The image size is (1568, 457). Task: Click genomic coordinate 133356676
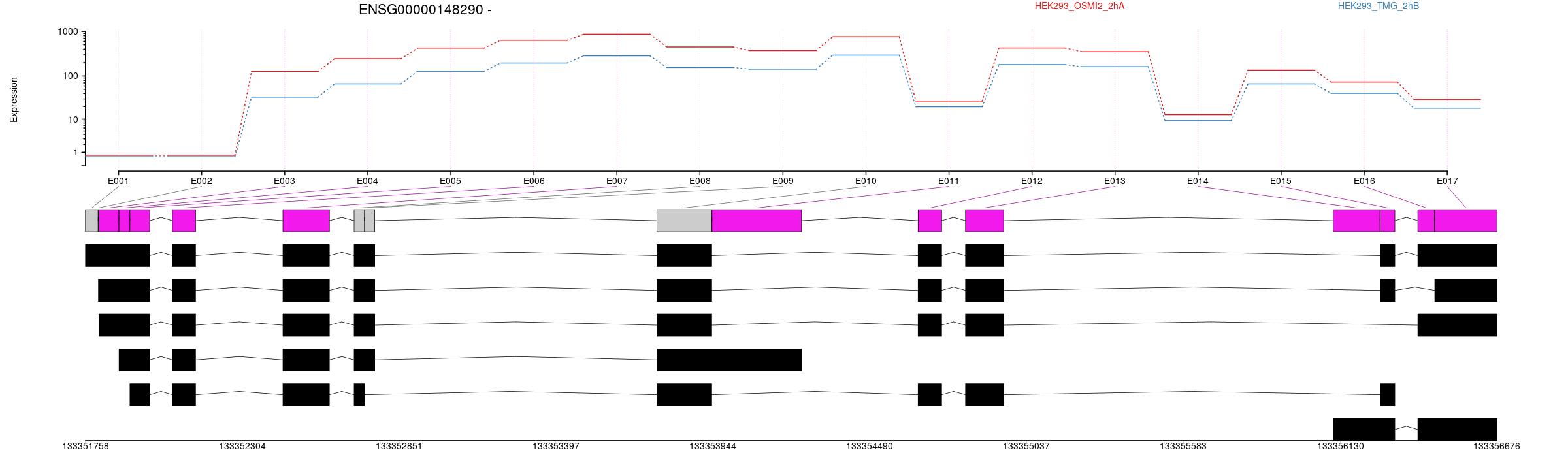(x=1497, y=447)
